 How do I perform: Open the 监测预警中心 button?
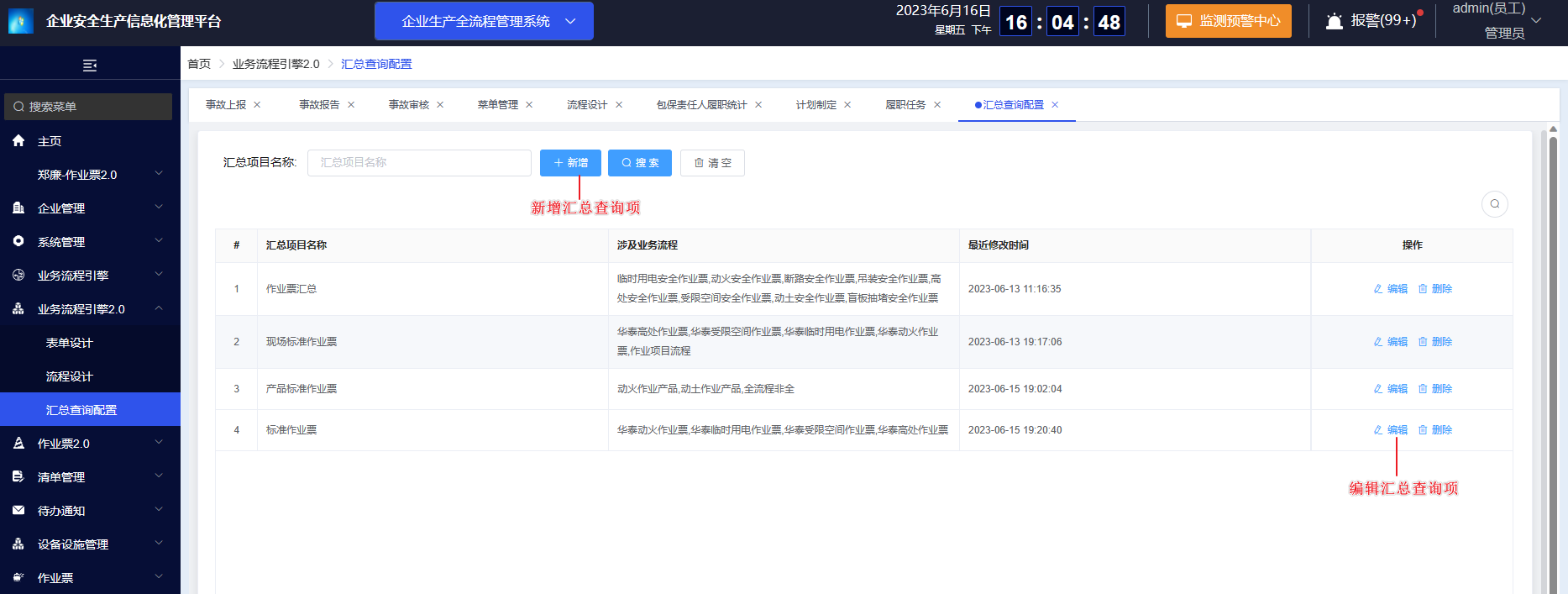[x=1229, y=21]
